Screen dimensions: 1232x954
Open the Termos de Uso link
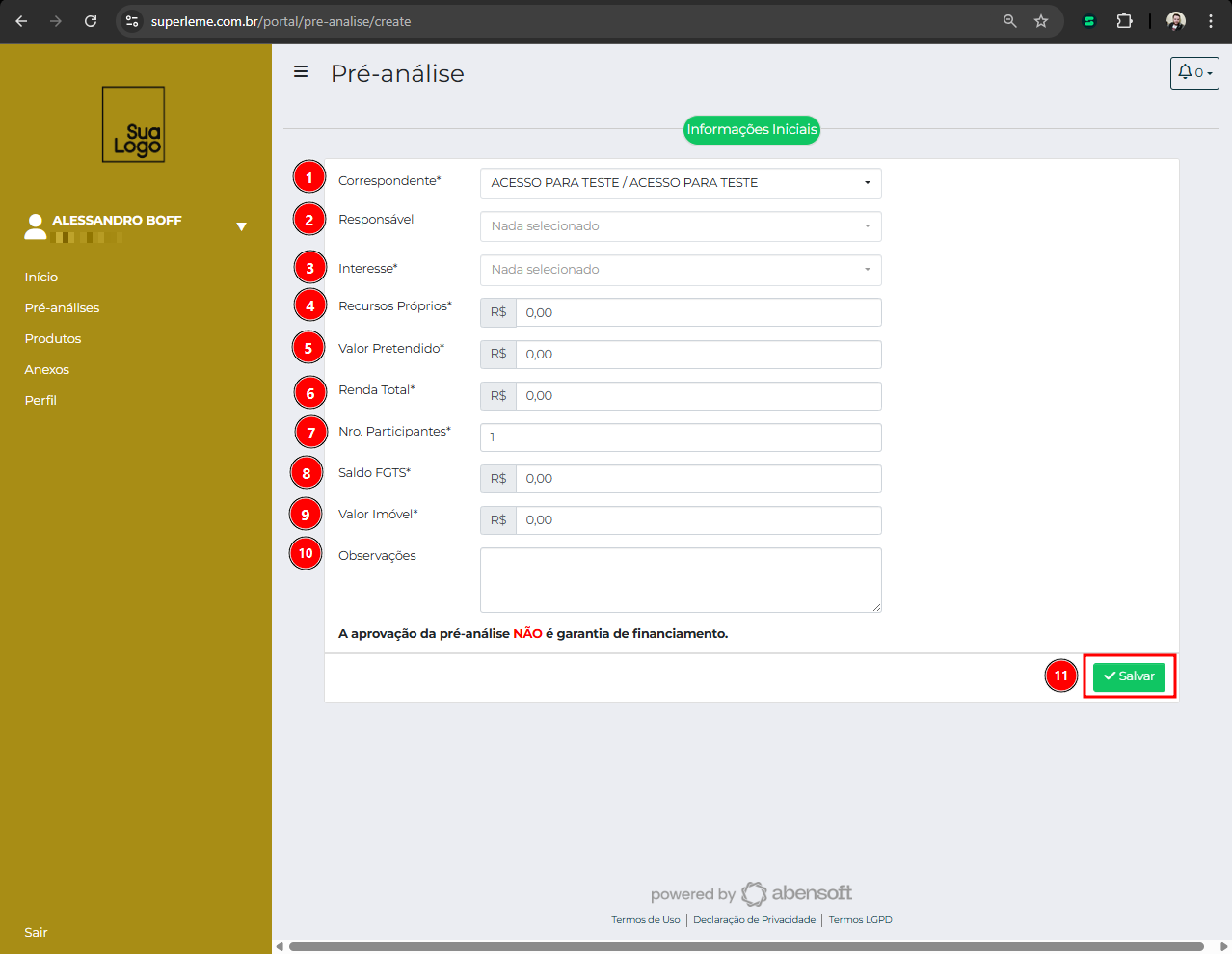[645, 920]
